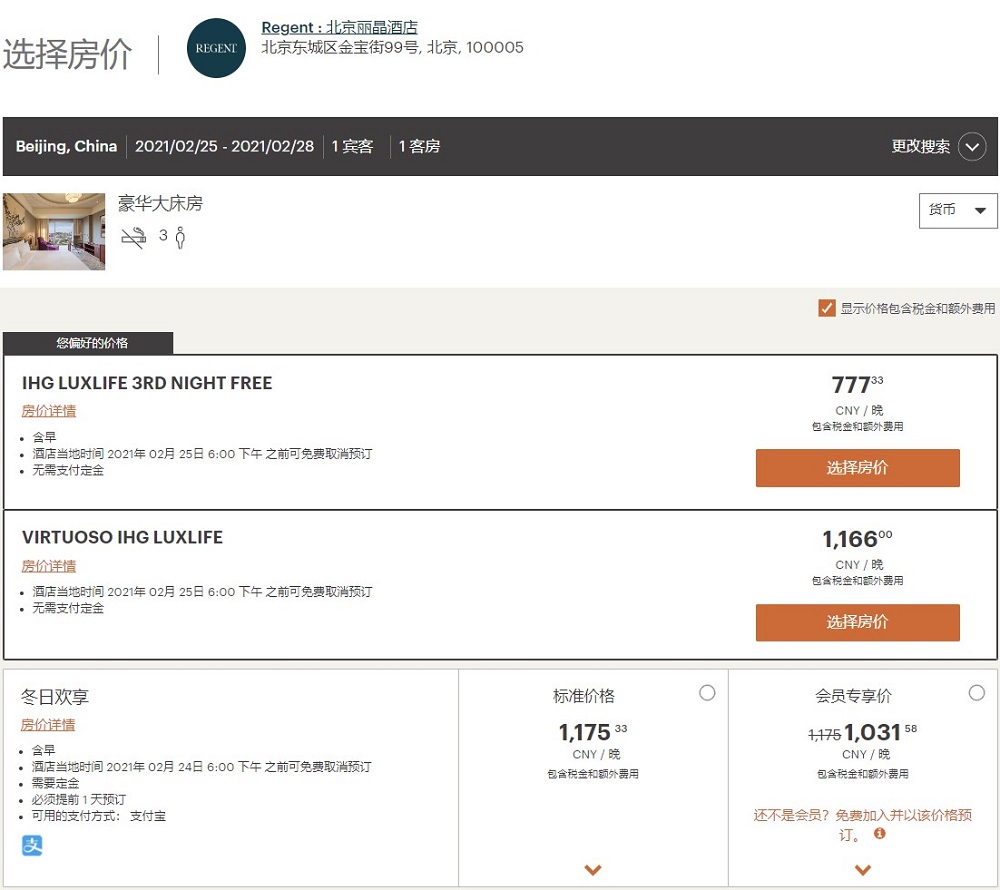Click 选择房价 button for 777 CNY rate
This screenshot has width=1000, height=890.
click(857, 468)
